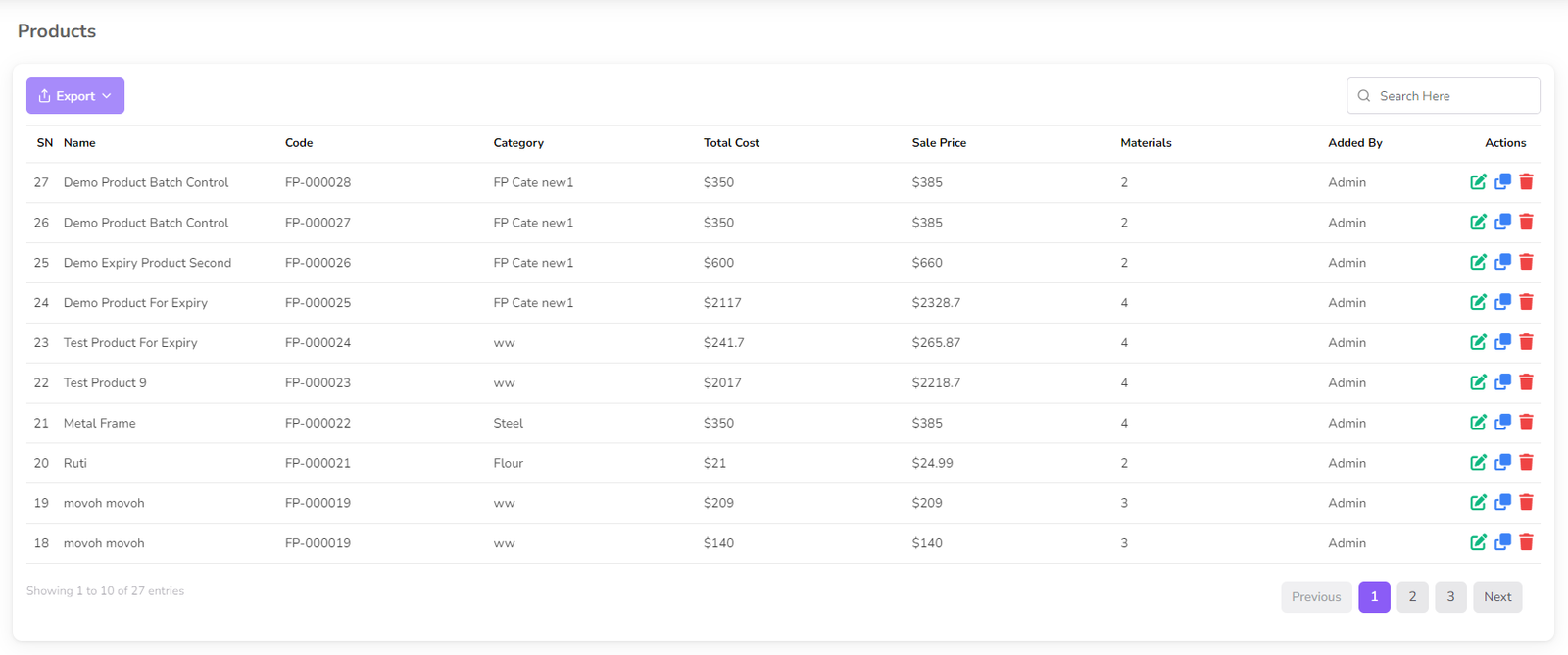Duplicate the Demo Expiry Product Second row
1568x655 pixels.
[1502, 263]
